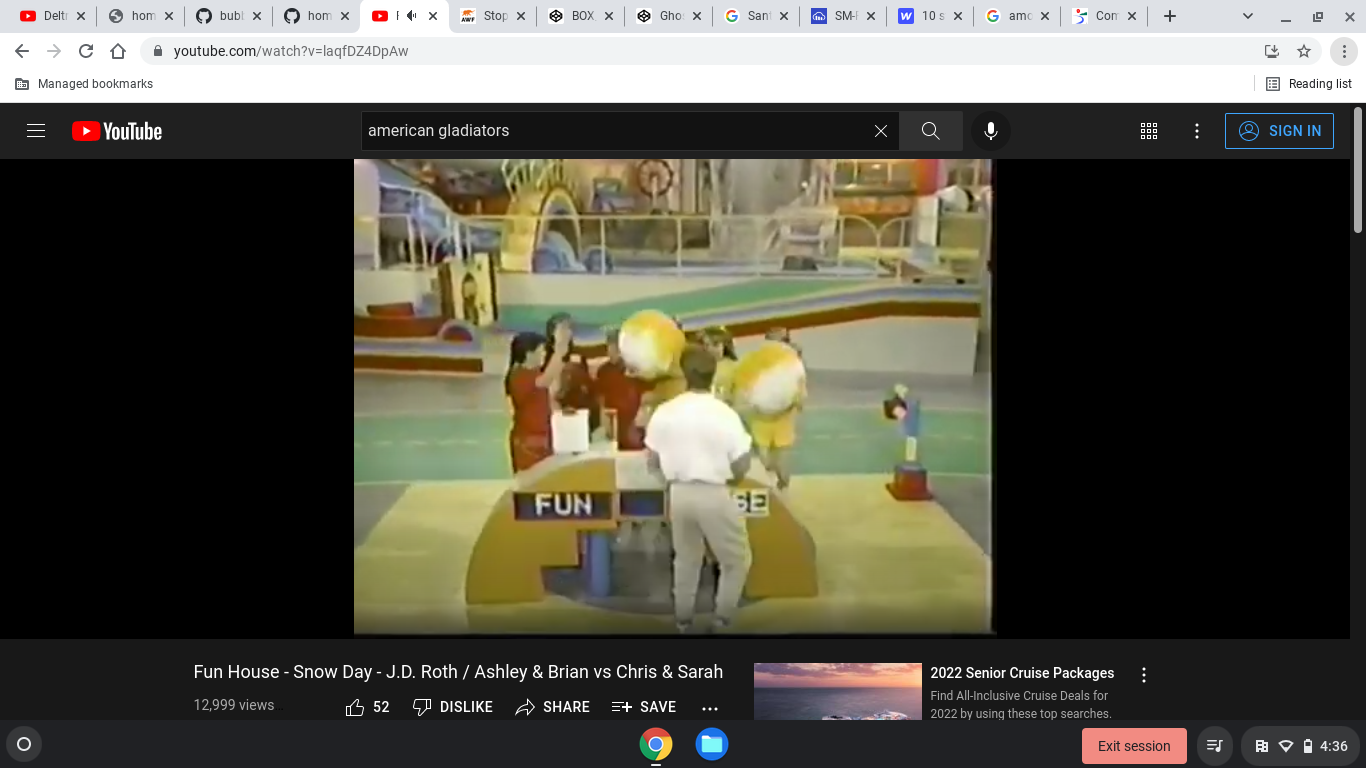Open Chrome from the shelf
The height and width of the screenshot is (768, 1366).
point(656,745)
